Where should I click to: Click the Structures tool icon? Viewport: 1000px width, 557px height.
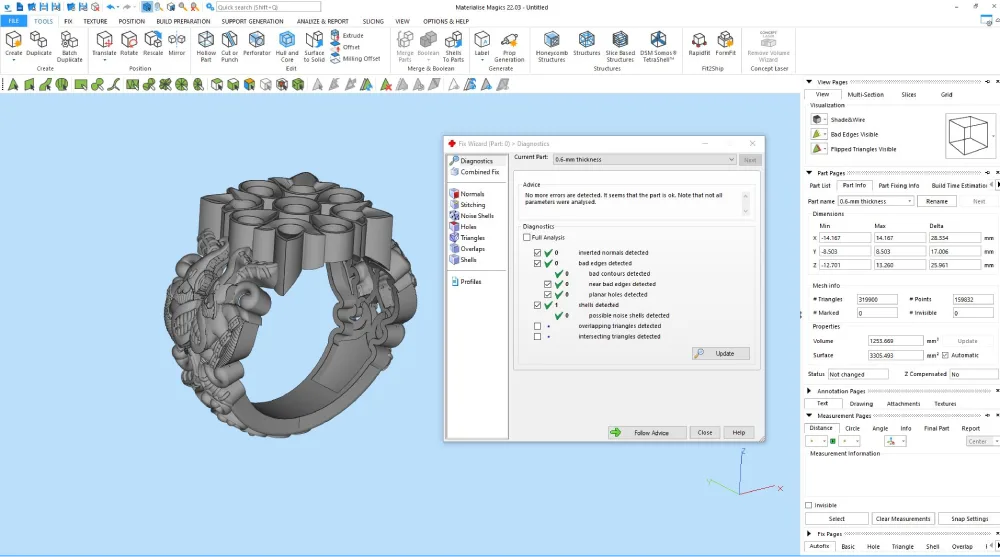(x=587, y=44)
